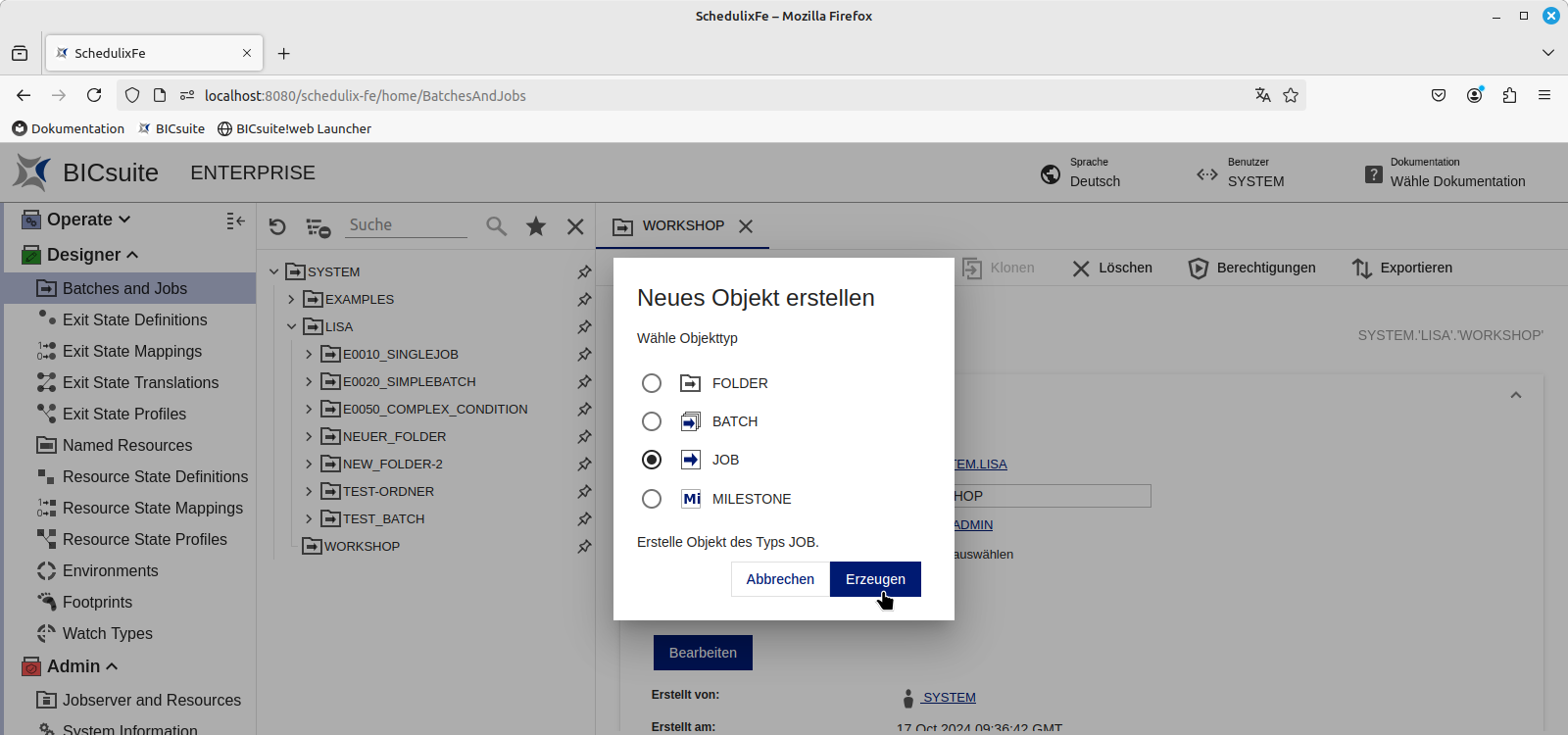Viewport: 1568px width, 735px height.
Task: Collapse the sidebar navigation icon
Action: [235, 220]
